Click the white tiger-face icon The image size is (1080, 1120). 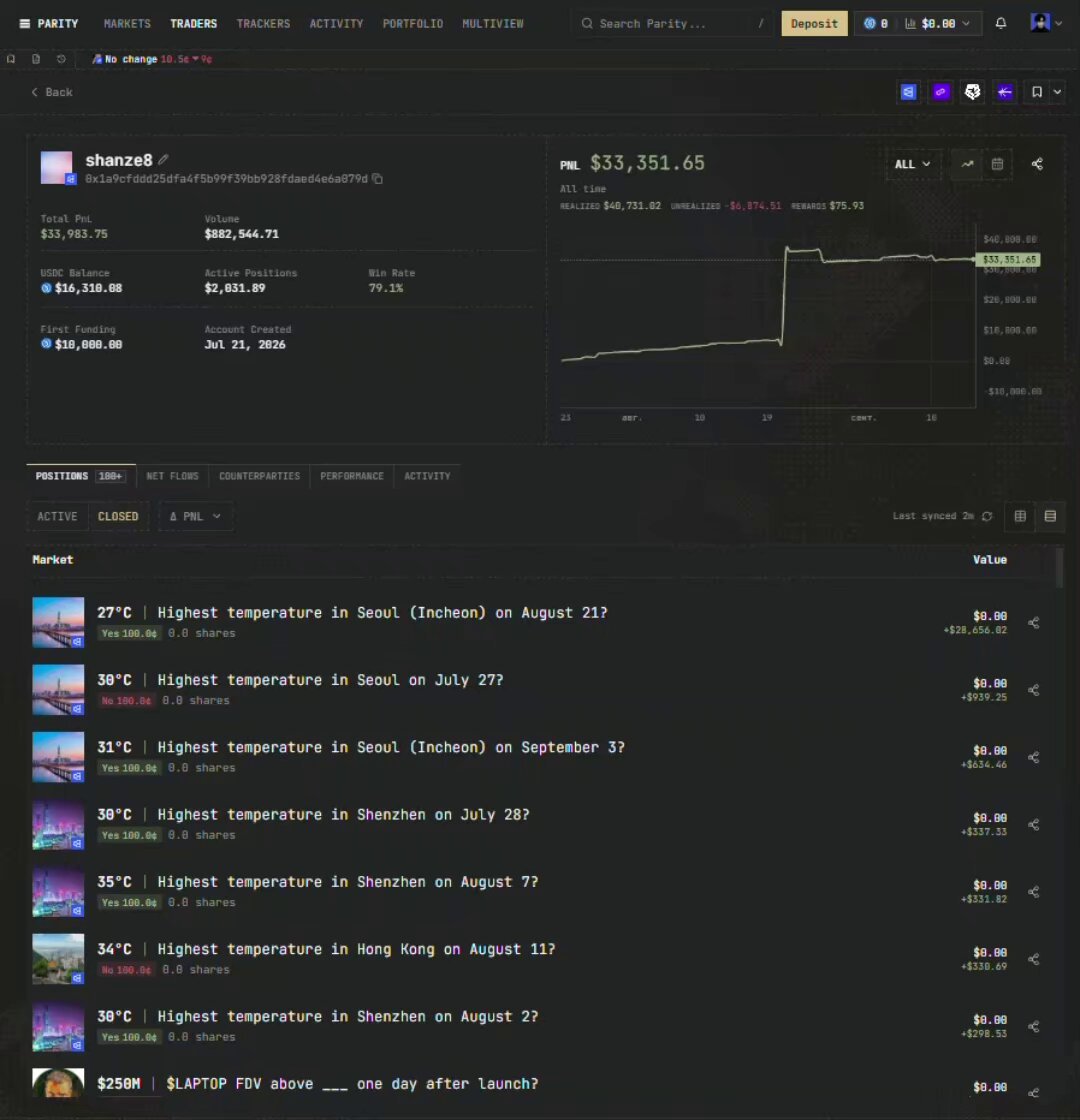click(972, 92)
